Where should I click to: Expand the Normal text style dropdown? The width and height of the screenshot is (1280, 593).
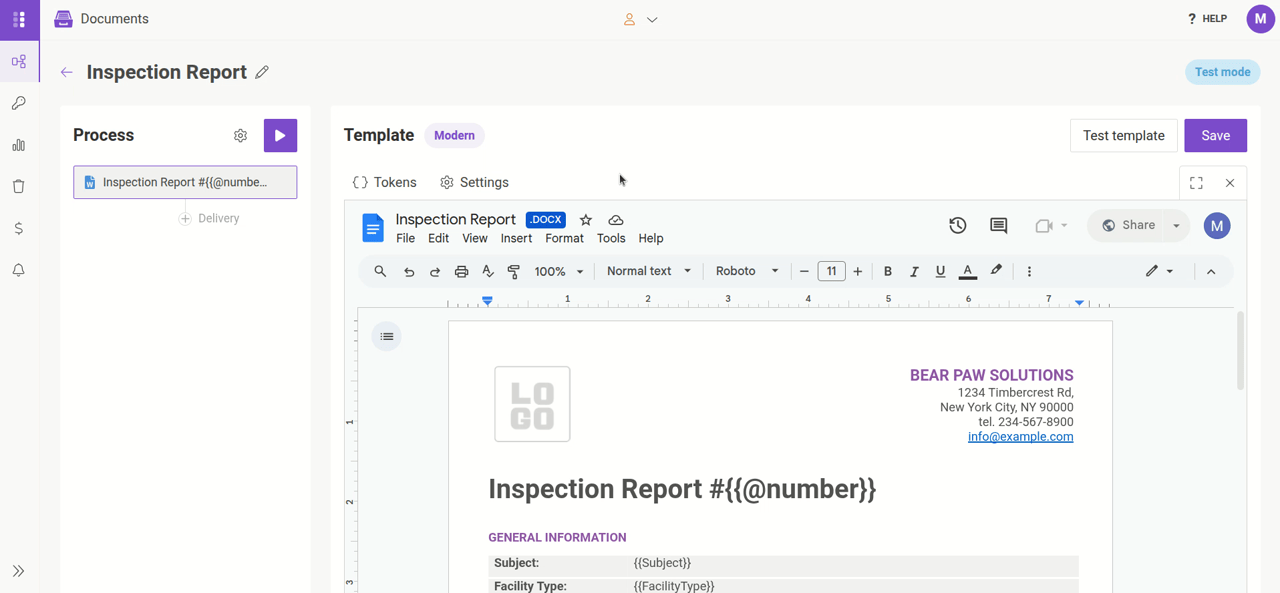pos(648,271)
